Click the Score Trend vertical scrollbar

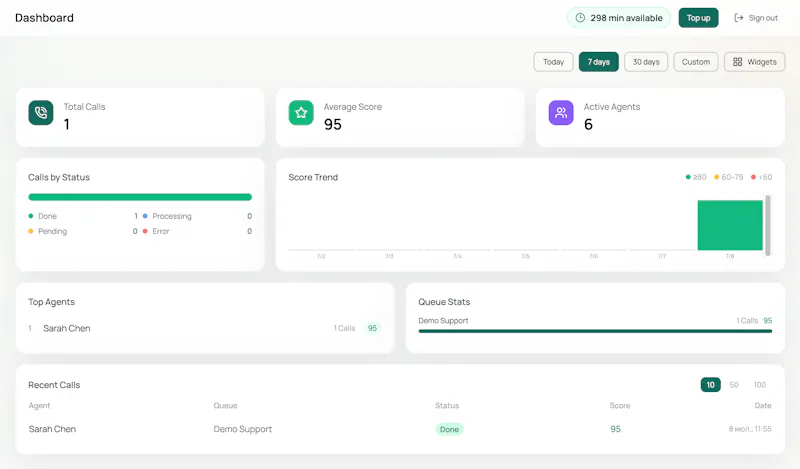coord(768,225)
